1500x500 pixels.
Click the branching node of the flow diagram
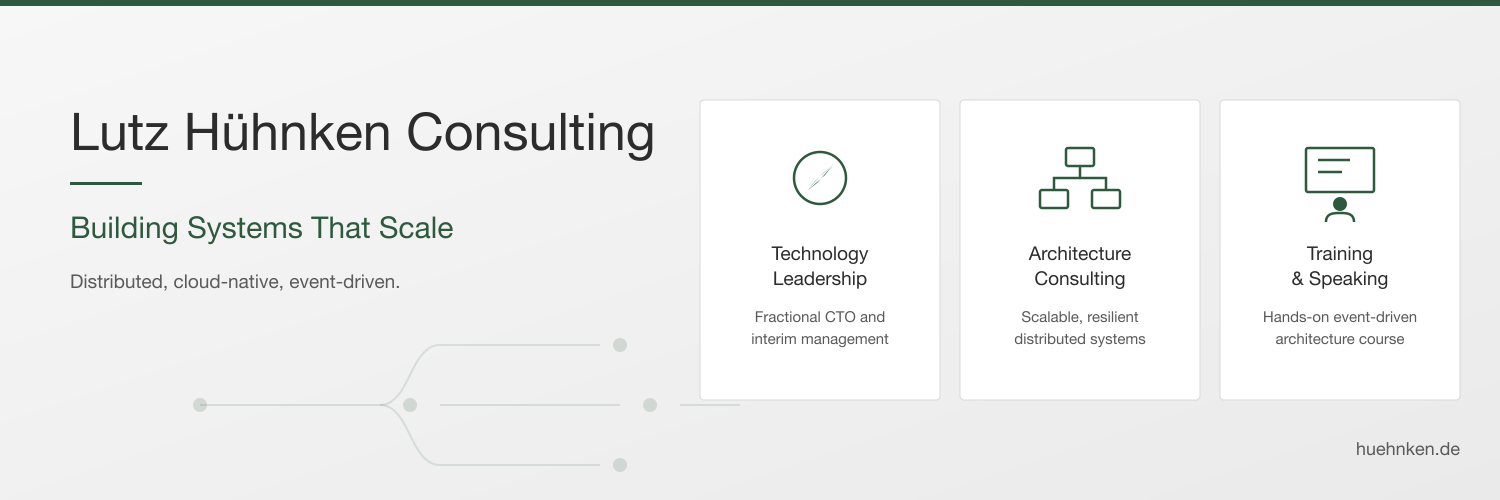point(410,405)
